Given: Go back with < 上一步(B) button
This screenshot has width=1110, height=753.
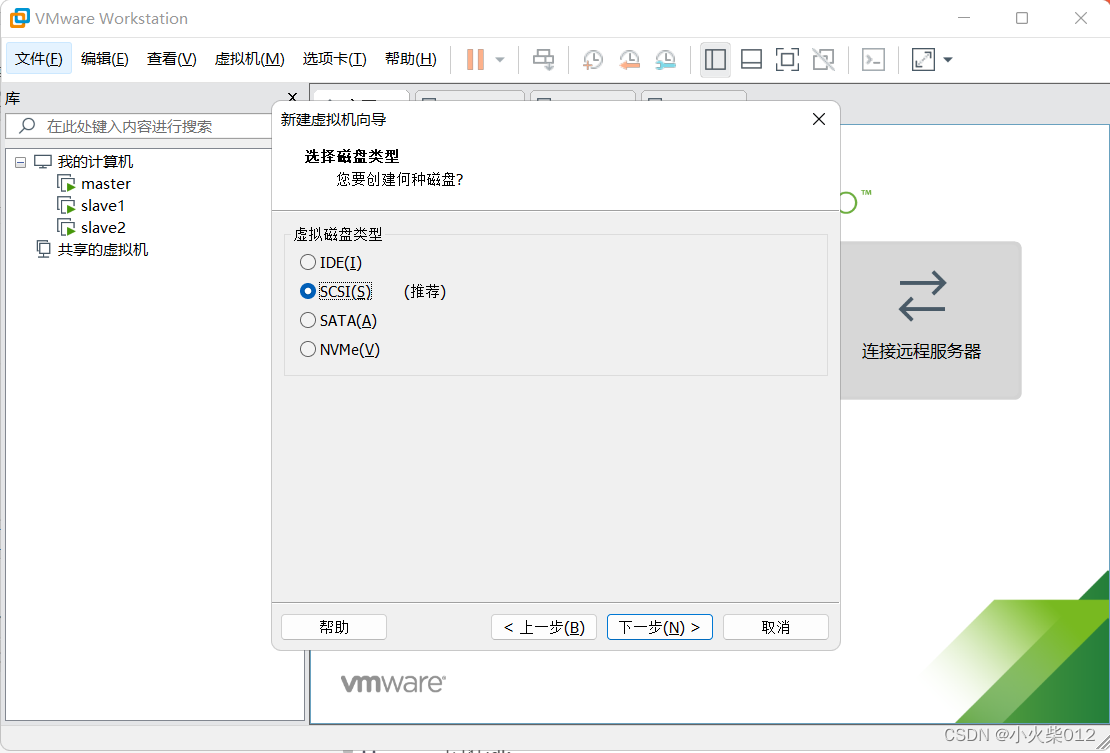Looking at the screenshot, I should (x=544, y=627).
